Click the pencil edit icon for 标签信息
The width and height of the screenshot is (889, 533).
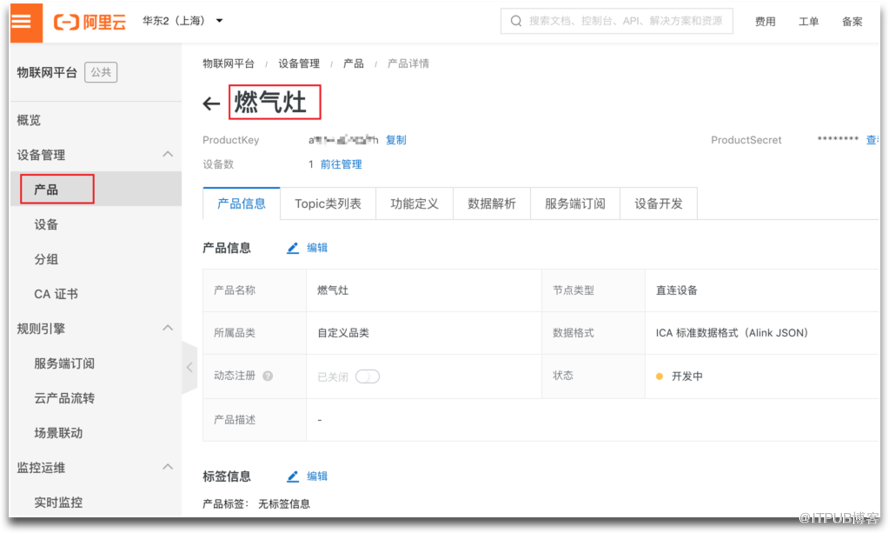coord(293,477)
